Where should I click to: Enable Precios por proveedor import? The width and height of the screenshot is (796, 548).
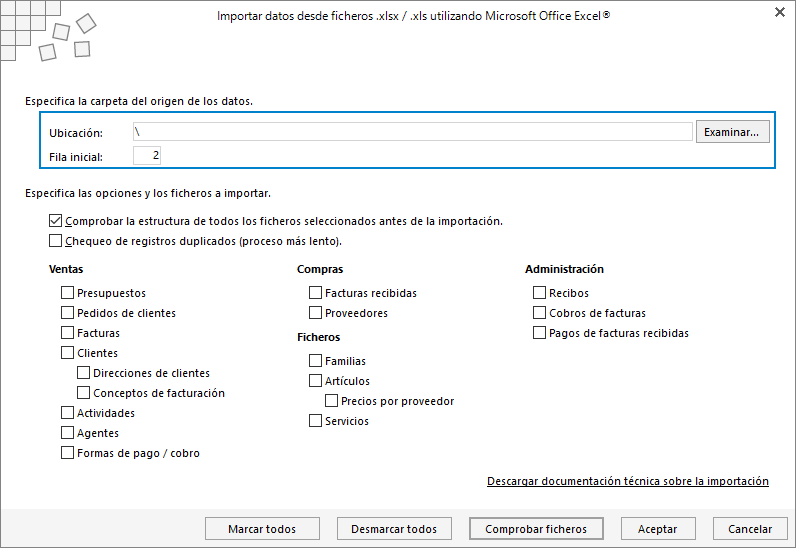[331, 401]
